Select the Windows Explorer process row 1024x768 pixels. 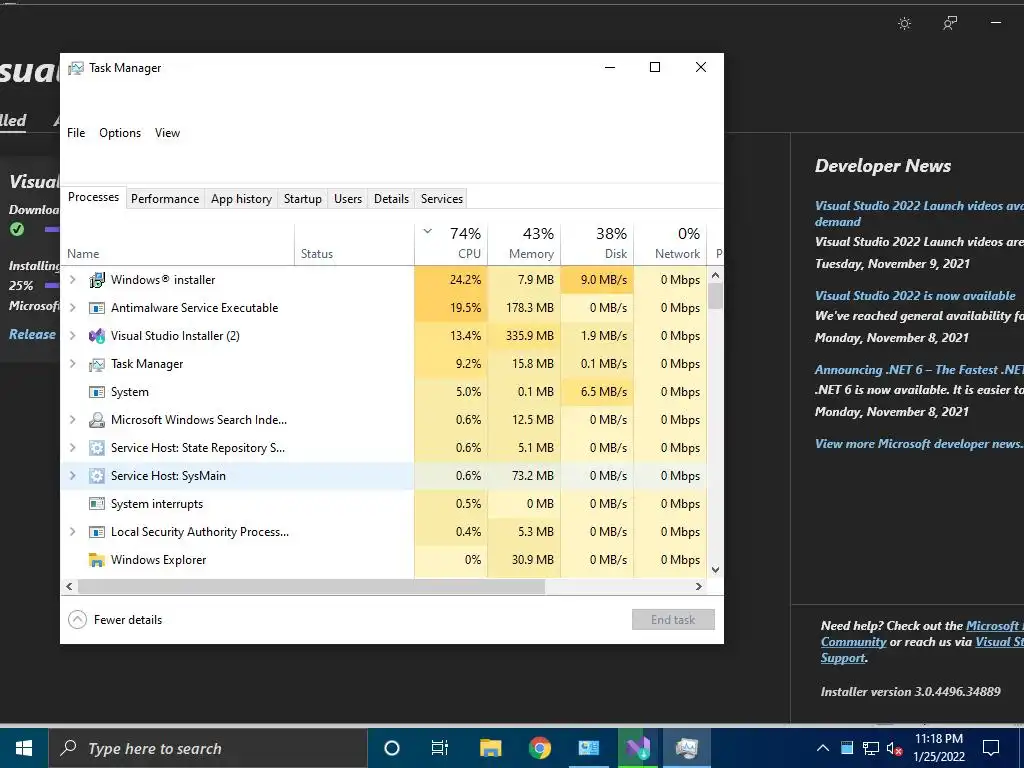click(x=383, y=560)
